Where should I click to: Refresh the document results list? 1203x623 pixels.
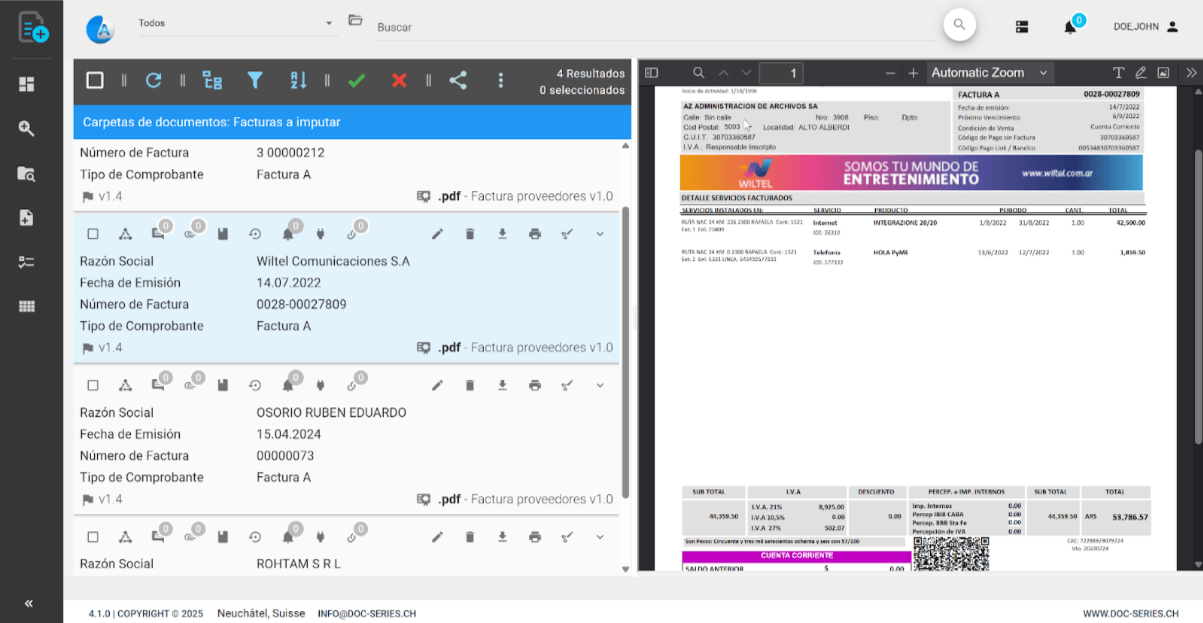(x=153, y=79)
